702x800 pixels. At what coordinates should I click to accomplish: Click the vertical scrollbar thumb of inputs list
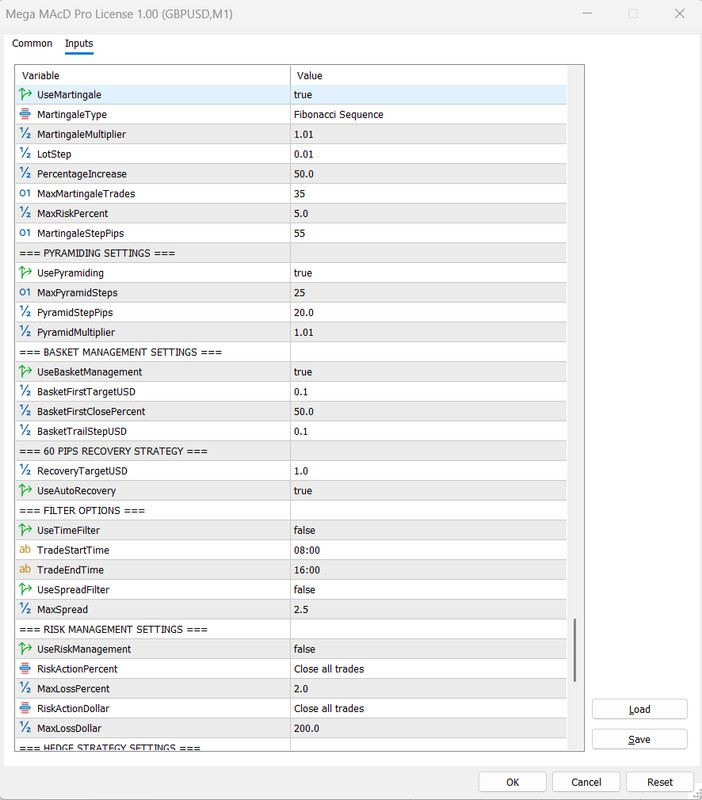pyautogui.click(x=575, y=651)
